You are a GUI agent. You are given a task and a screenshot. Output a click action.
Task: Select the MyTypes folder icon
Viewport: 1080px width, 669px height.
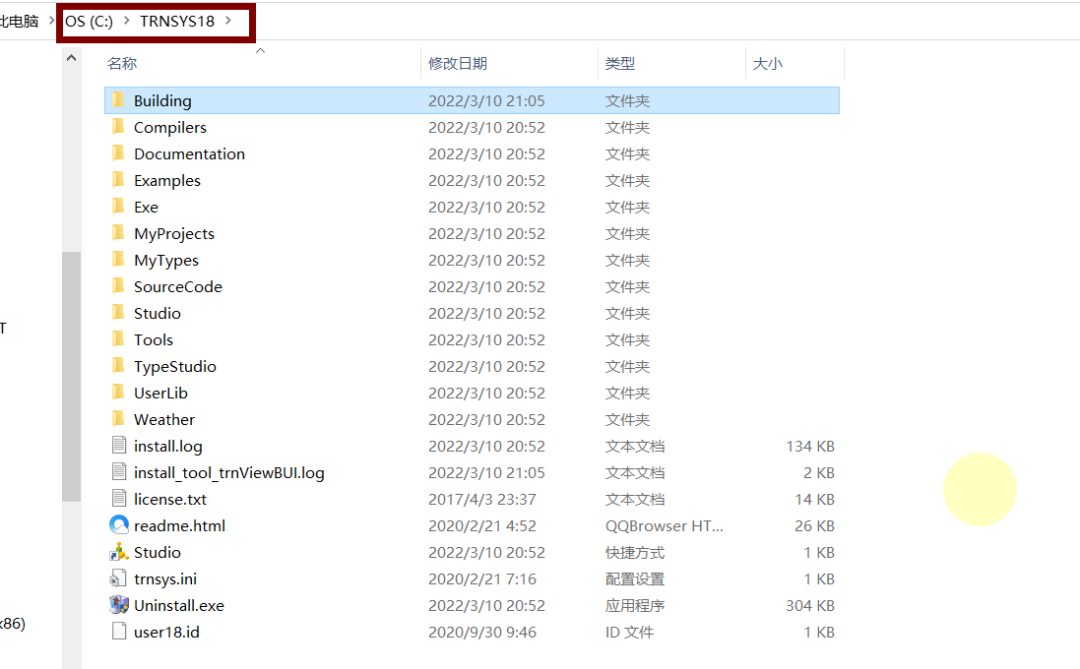118,260
